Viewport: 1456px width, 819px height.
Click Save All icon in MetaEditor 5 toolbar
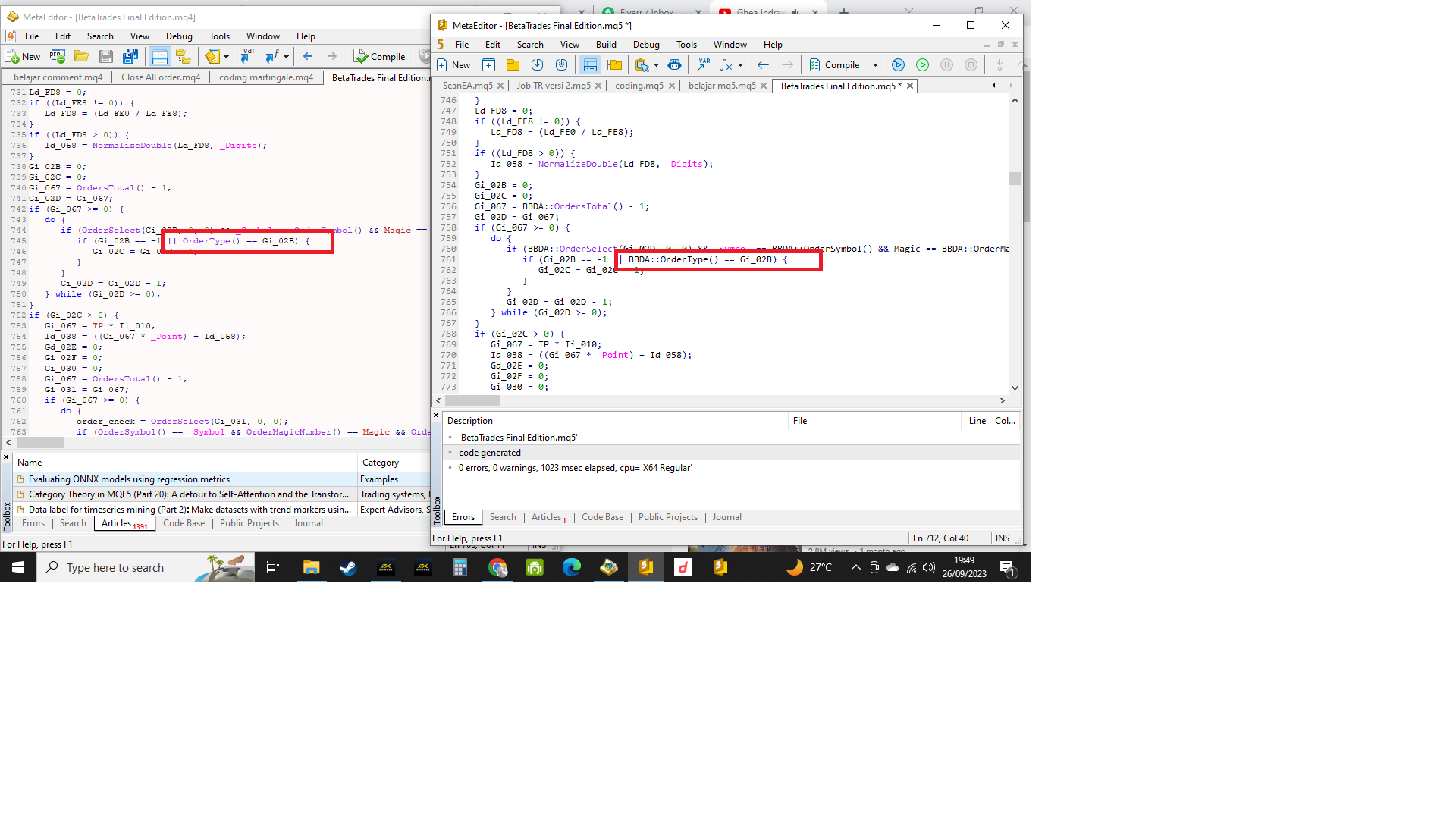(x=562, y=65)
